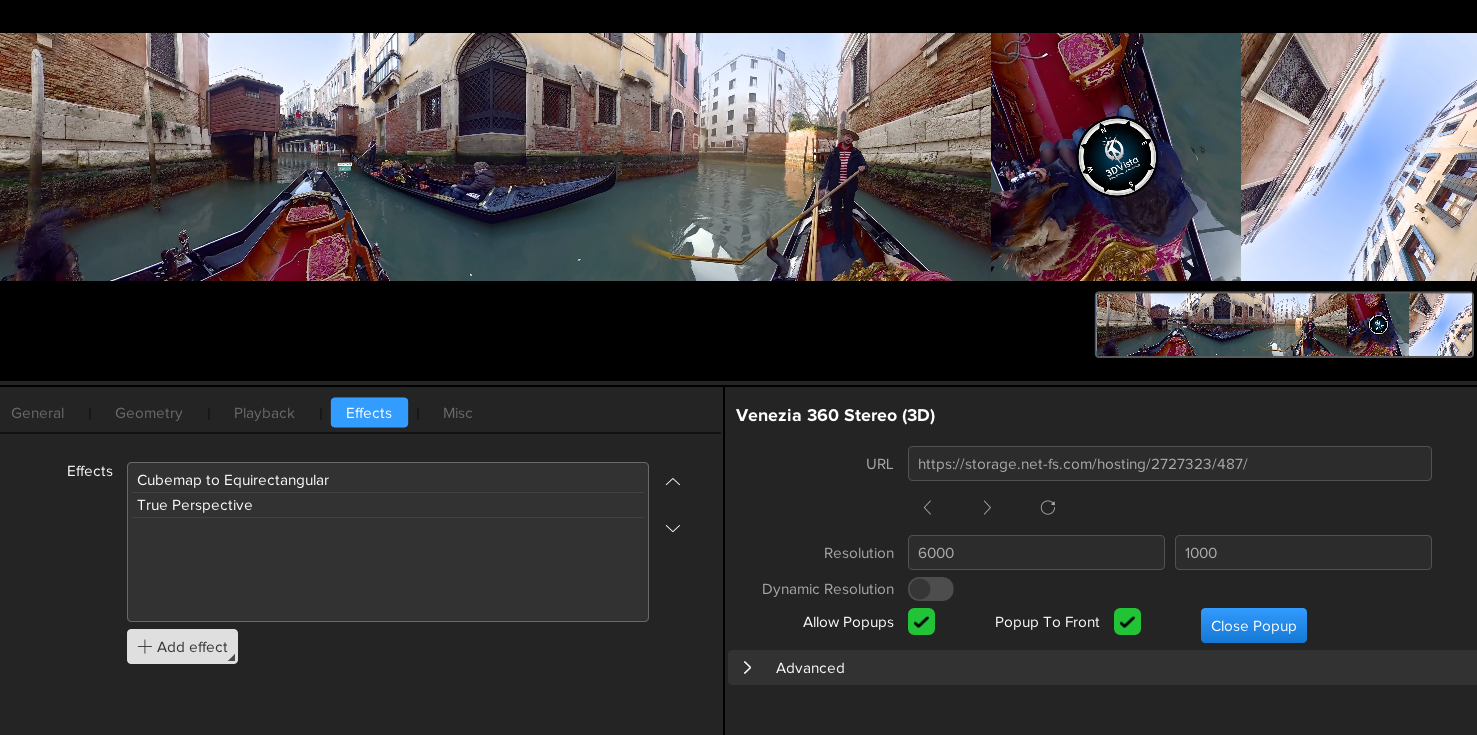Open the Add effect dropdown
This screenshot has width=1477, height=735.
click(182, 647)
